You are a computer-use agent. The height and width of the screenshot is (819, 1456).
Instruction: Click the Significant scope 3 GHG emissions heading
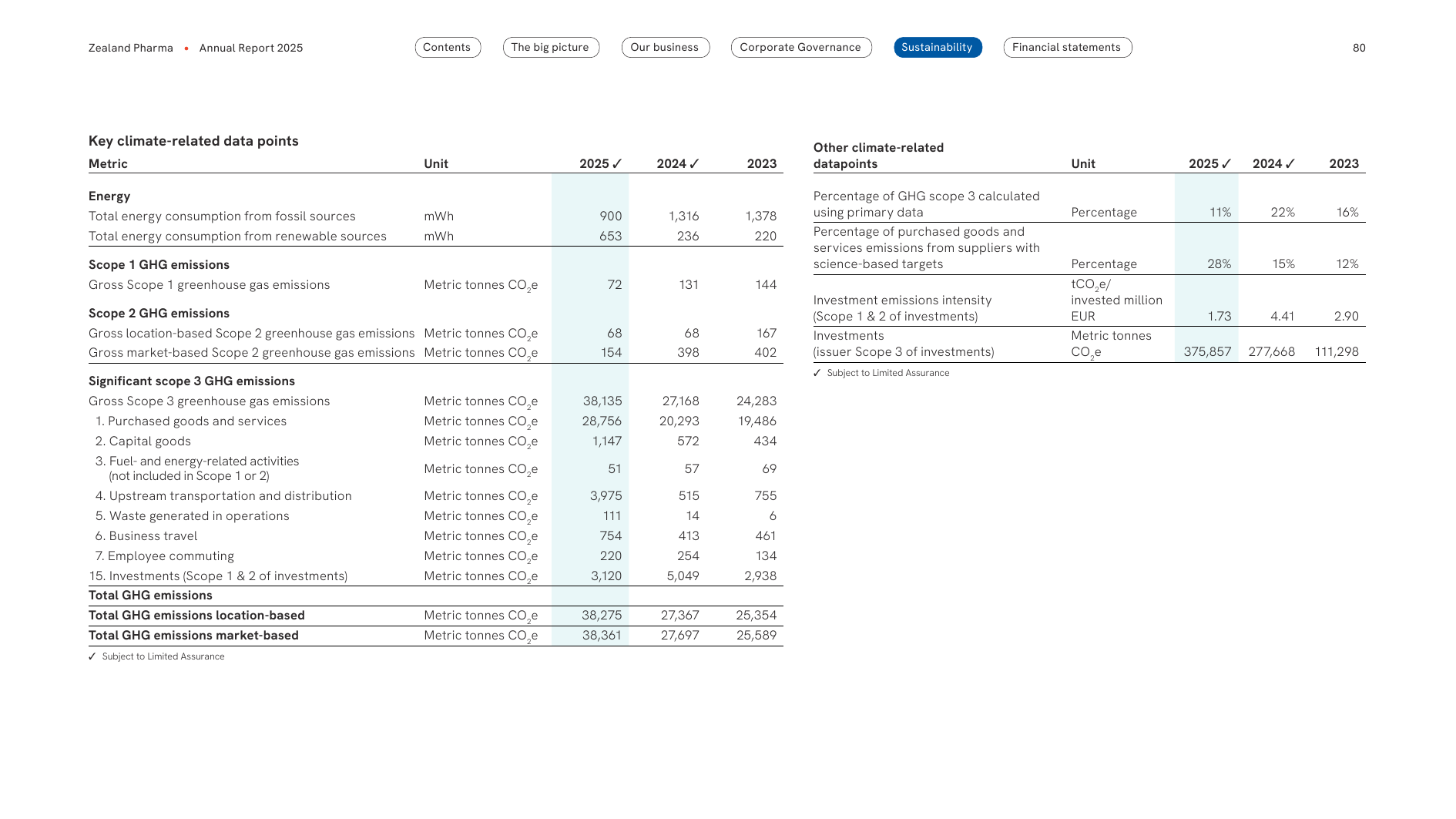pyautogui.click(x=192, y=381)
